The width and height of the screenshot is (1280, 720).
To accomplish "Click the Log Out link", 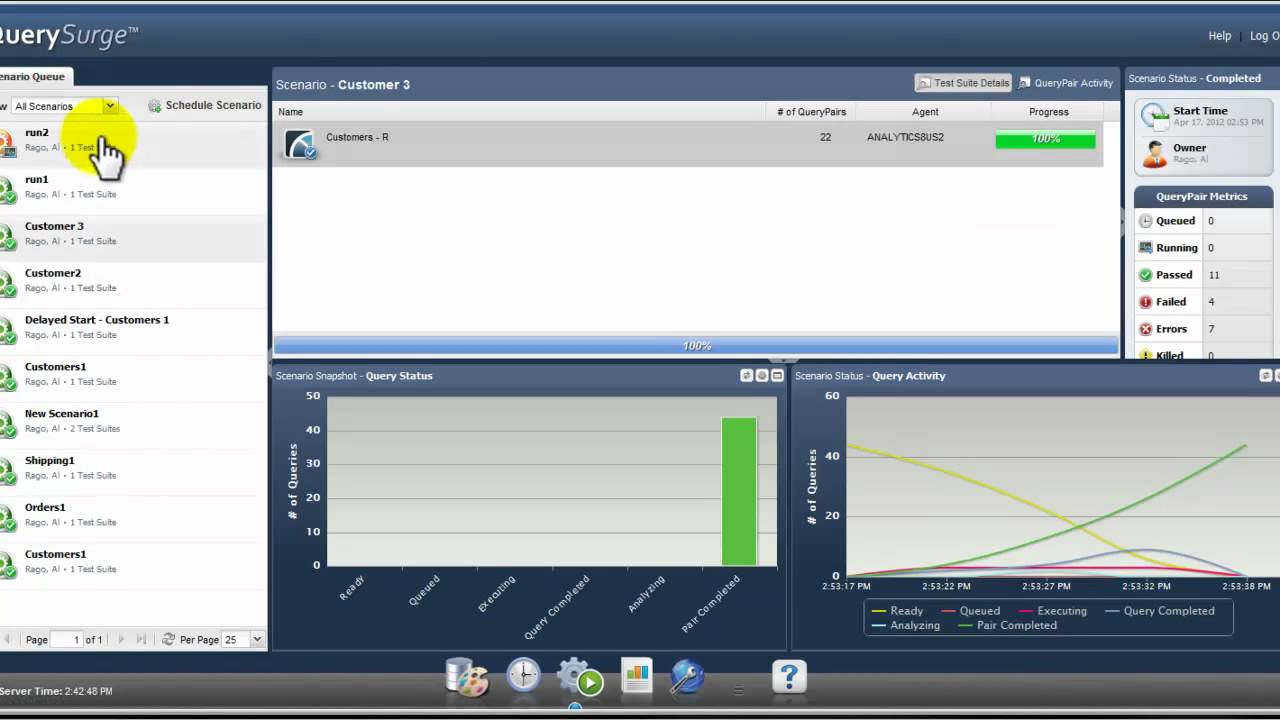I will 1265,36.
